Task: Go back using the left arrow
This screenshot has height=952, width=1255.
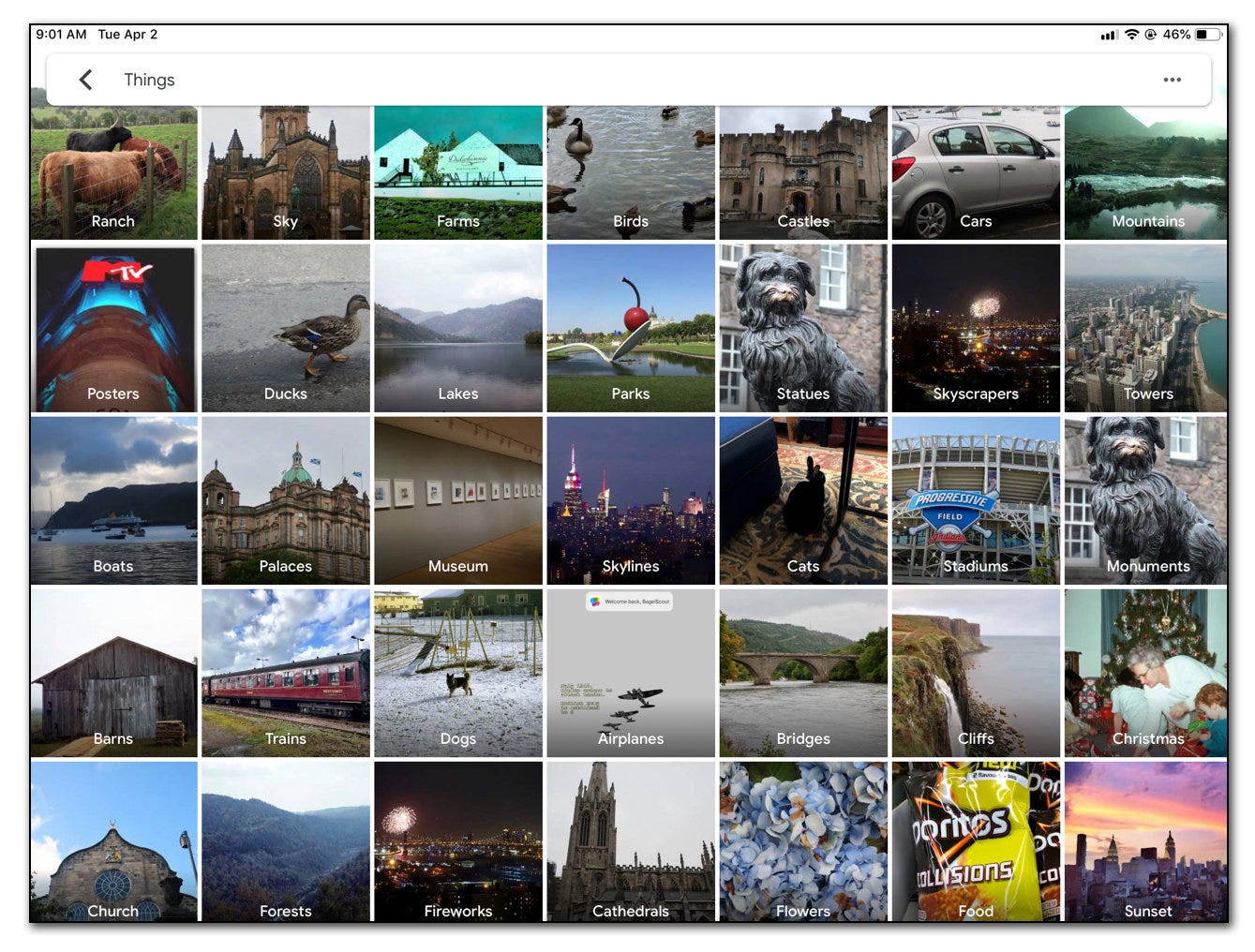Action: point(85,80)
